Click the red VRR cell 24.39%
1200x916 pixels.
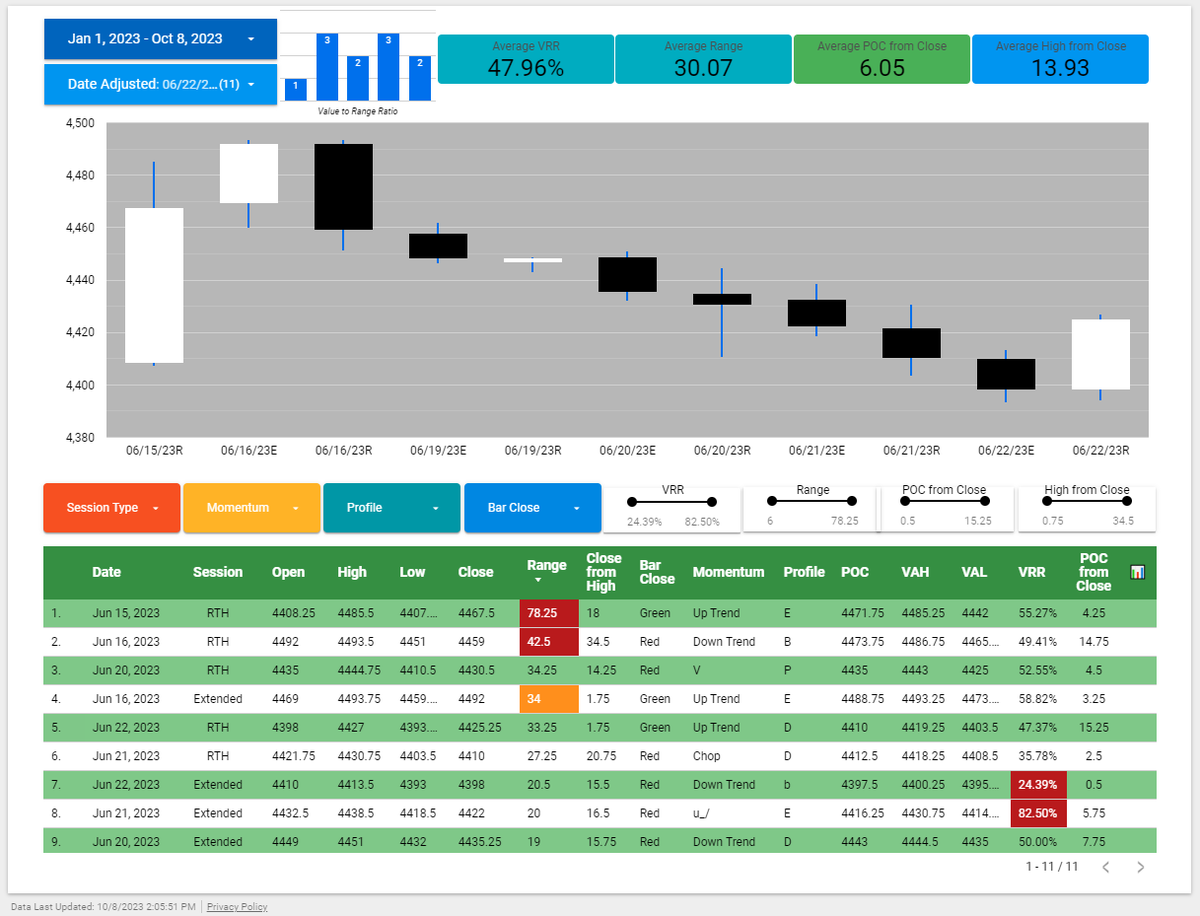point(1038,785)
